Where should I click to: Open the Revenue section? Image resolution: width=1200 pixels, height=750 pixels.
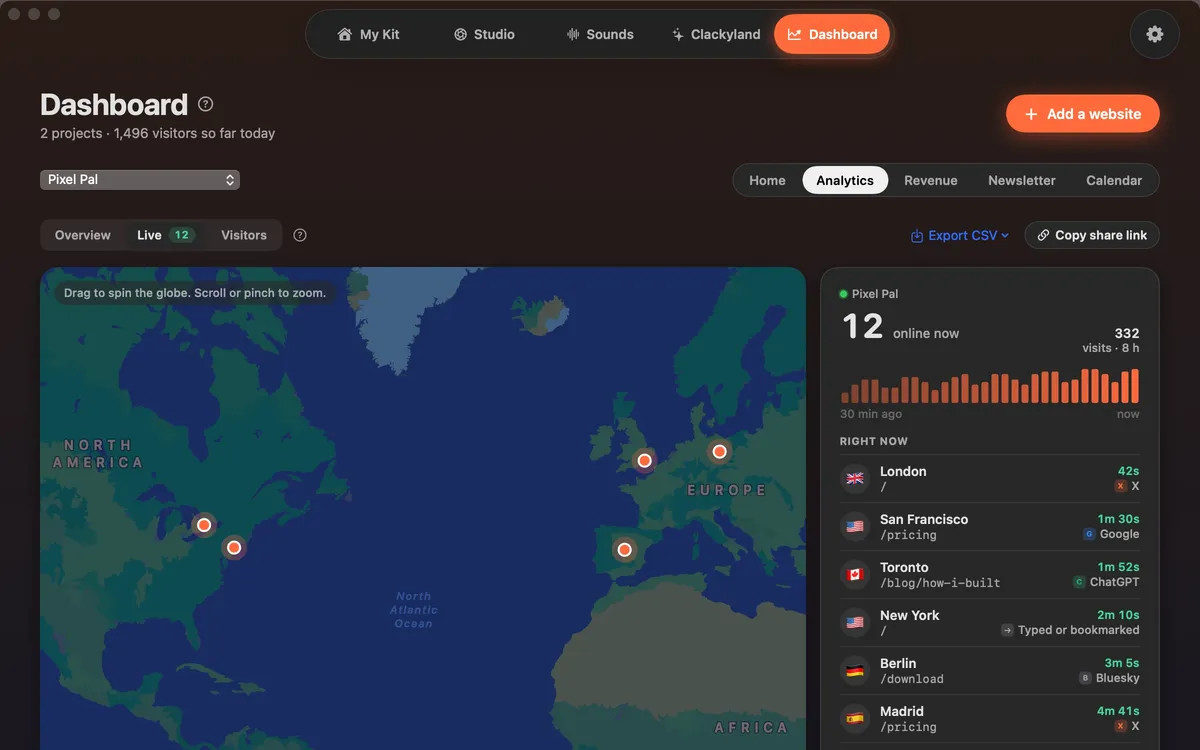pos(931,181)
